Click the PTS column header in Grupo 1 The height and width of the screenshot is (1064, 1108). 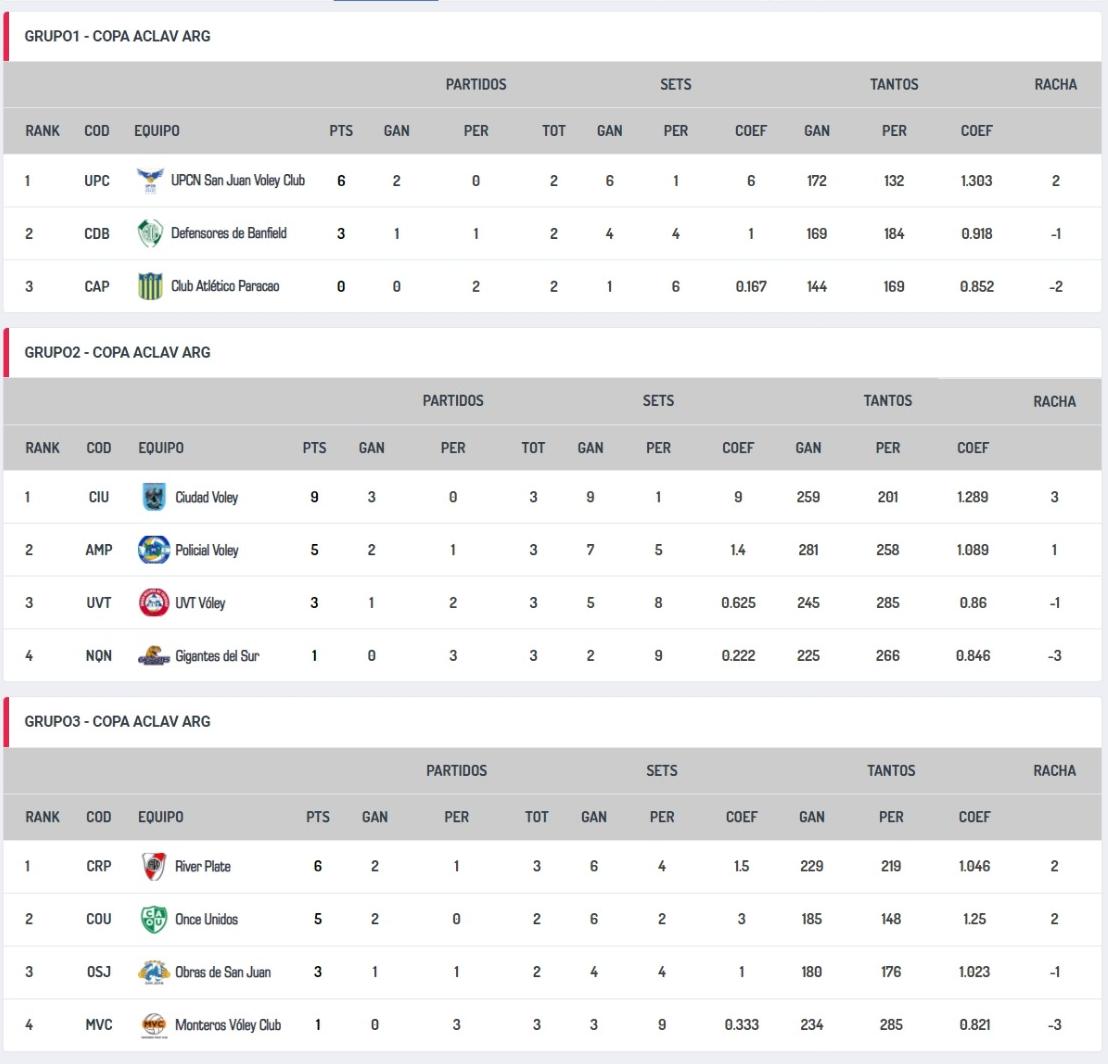pyautogui.click(x=341, y=130)
